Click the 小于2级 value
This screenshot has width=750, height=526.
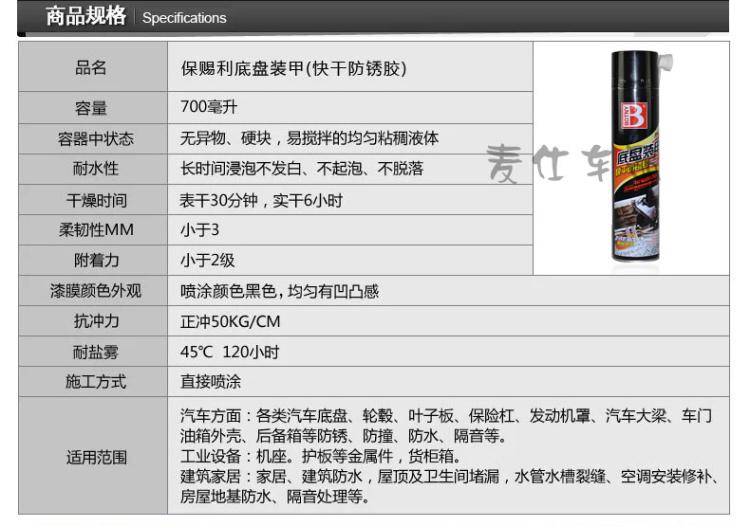[x=207, y=261]
